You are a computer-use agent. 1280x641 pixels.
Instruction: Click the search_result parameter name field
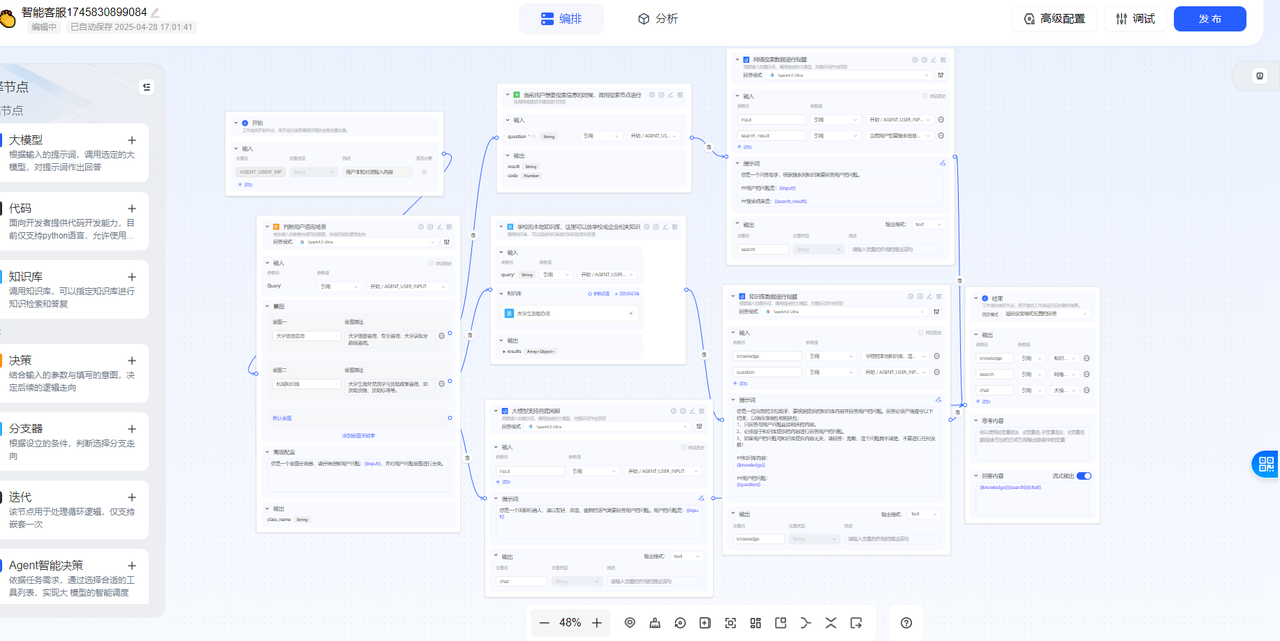click(772, 135)
